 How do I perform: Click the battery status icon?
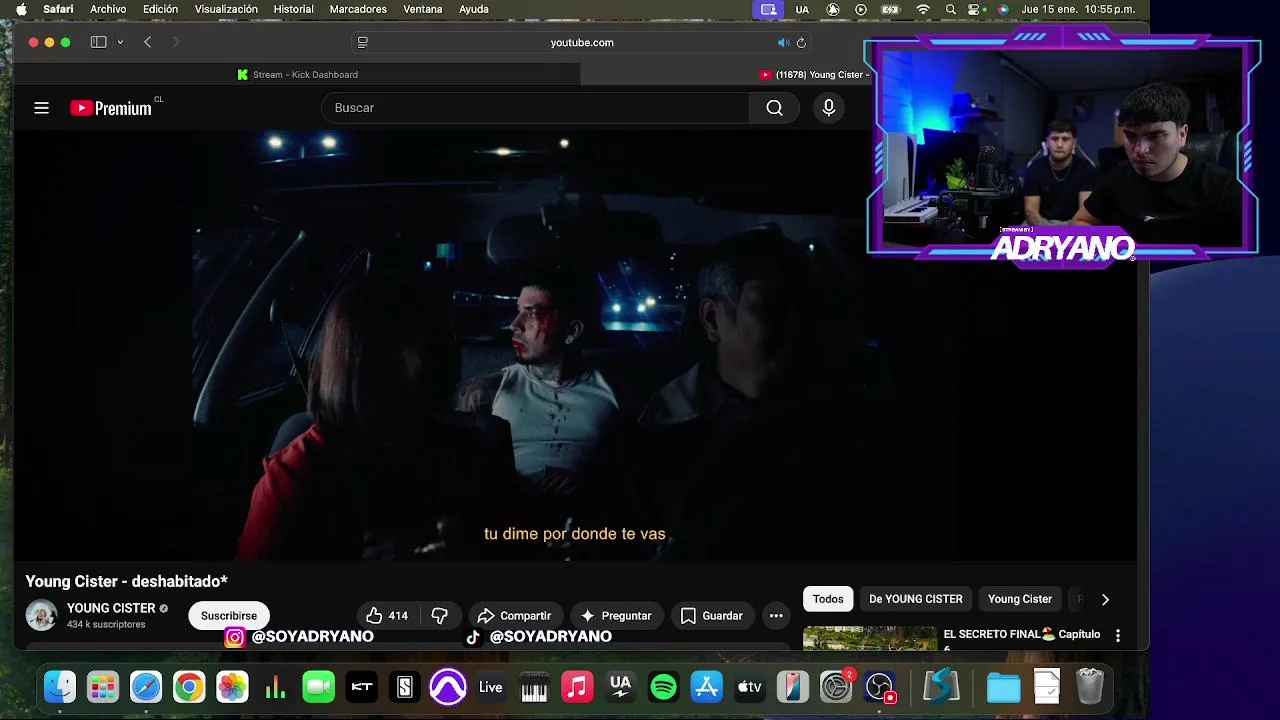point(891,9)
